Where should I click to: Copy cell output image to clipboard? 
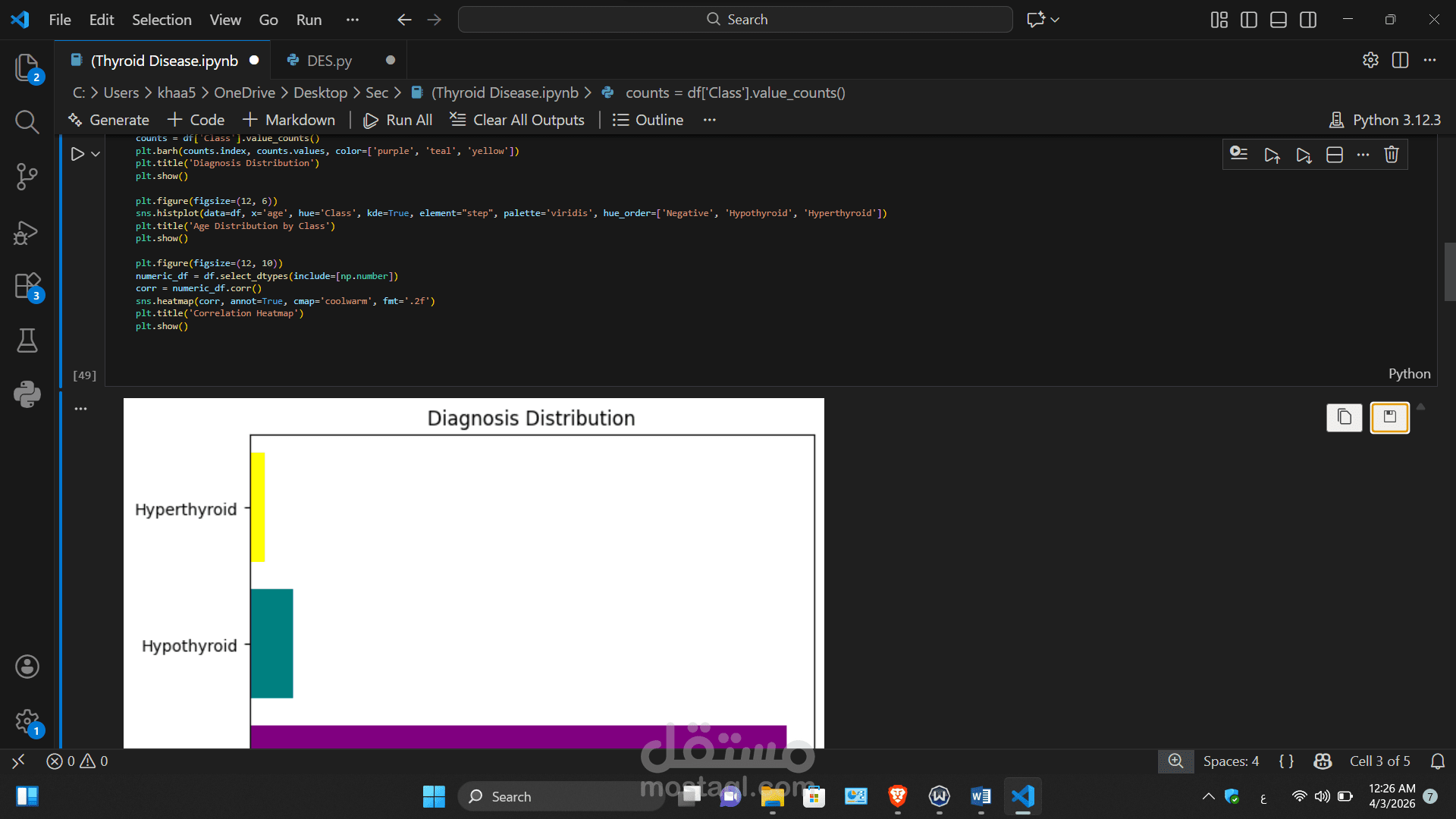[1344, 417]
